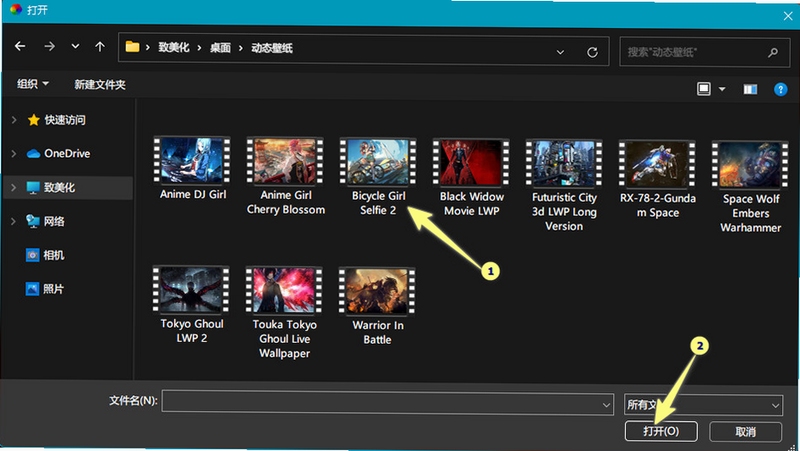Image resolution: width=800 pixels, height=451 pixels.
Task: Select 网络 in the sidebar
Action: pyautogui.click(x=54, y=221)
